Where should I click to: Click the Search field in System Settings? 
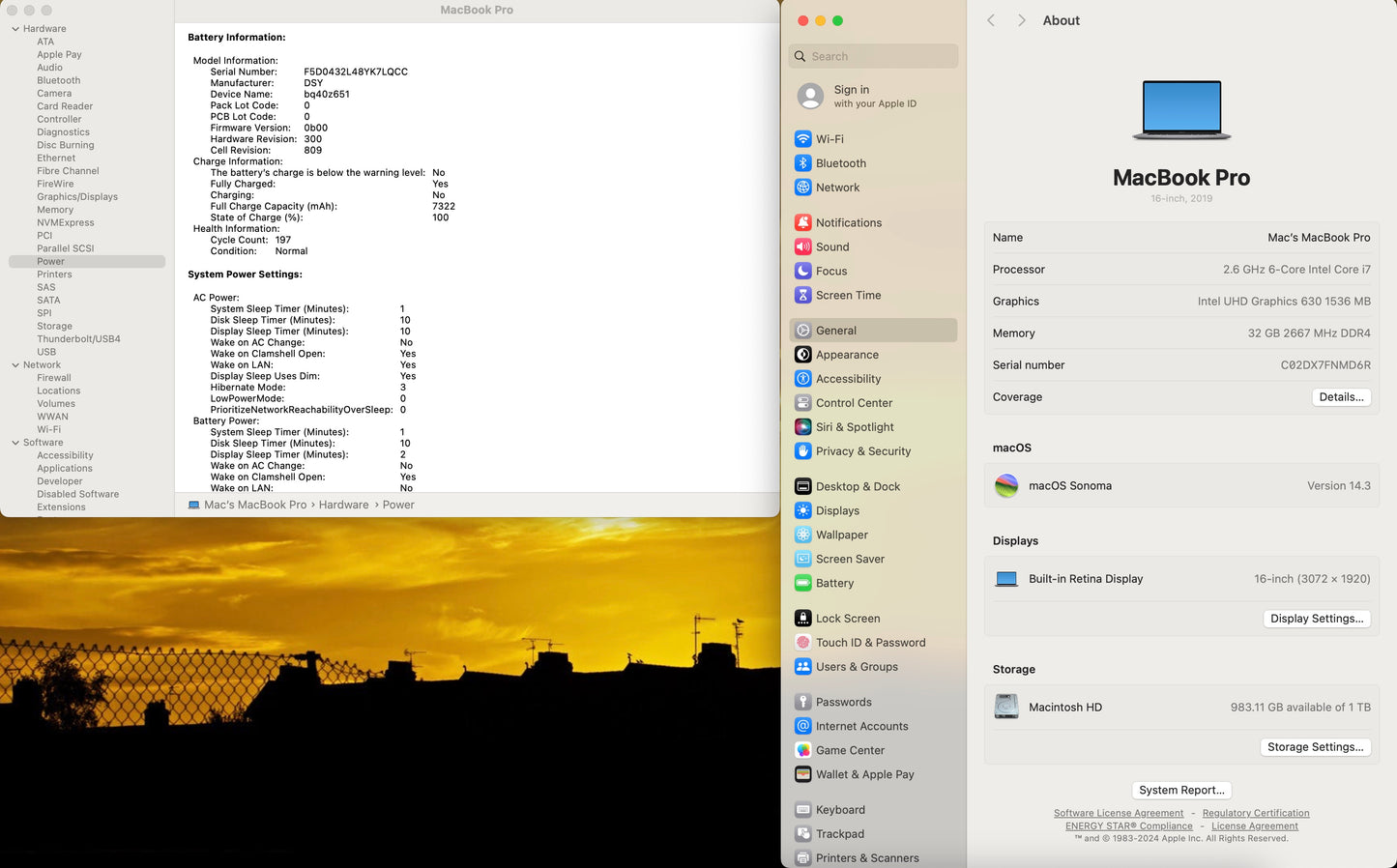[873, 56]
